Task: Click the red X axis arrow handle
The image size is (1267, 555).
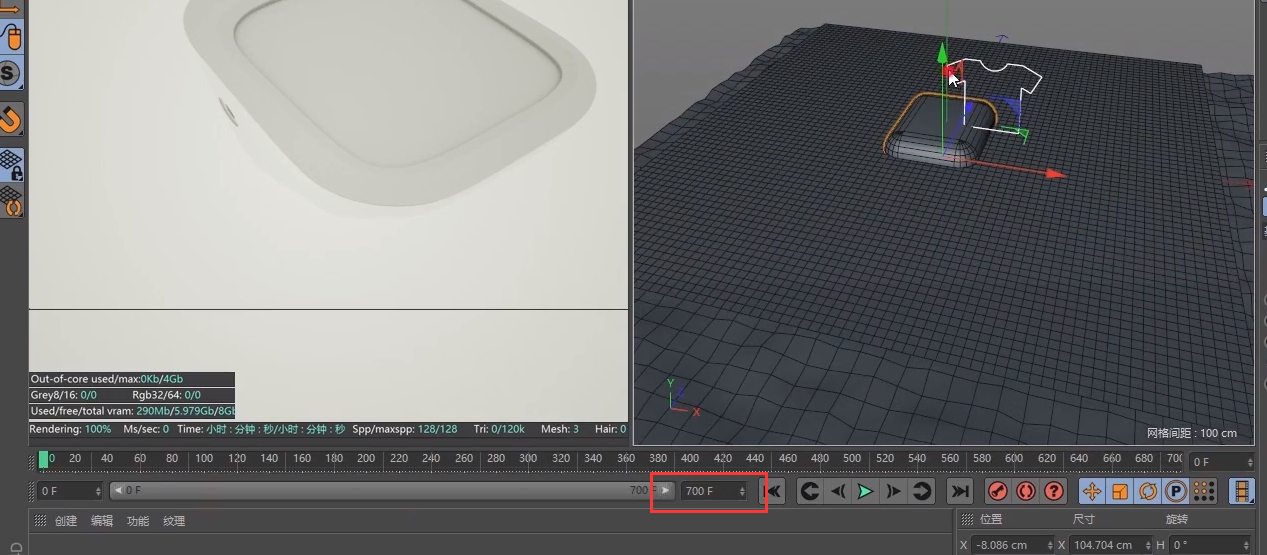Action: (x=1056, y=174)
